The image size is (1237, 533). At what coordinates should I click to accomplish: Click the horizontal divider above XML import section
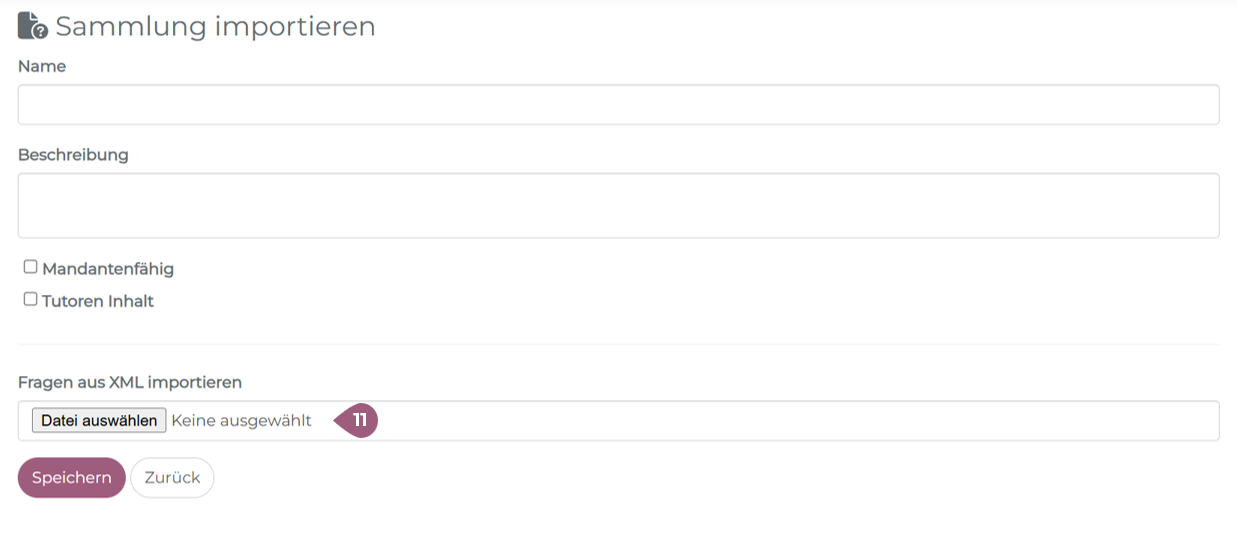(618, 344)
